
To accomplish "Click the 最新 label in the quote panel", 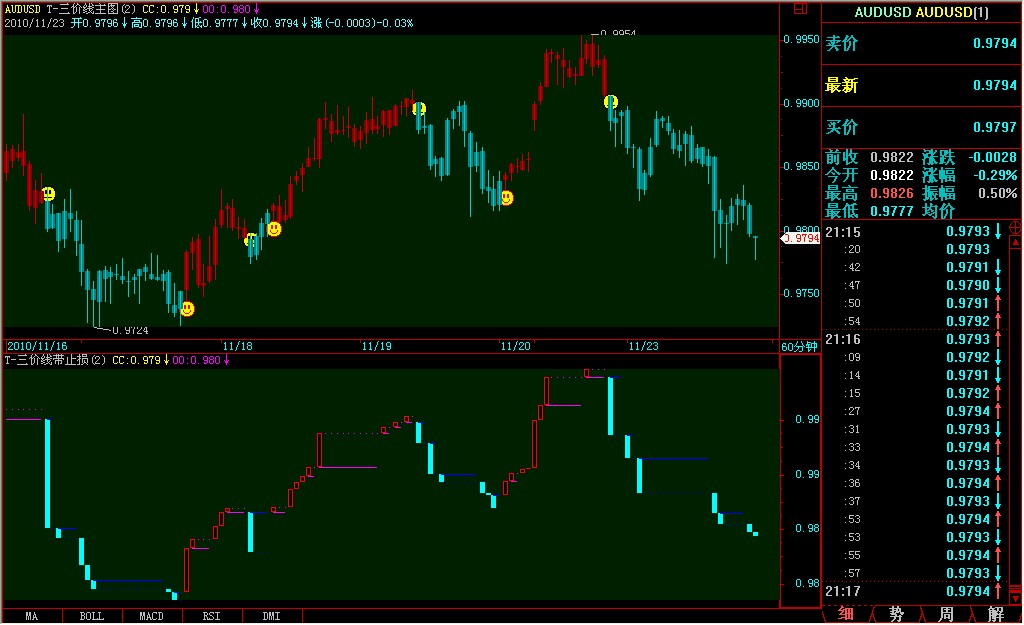I will coord(841,86).
